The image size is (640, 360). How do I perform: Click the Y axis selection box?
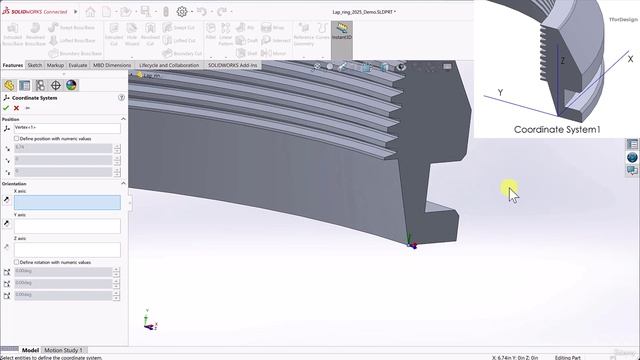click(67, 226)
